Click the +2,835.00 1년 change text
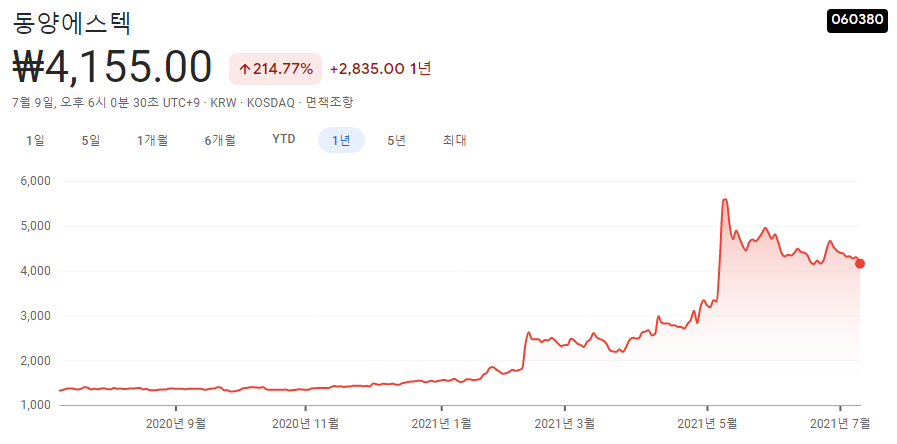This screenshot has height=444, width=897. pyautogui.click(x=380, y=69)
